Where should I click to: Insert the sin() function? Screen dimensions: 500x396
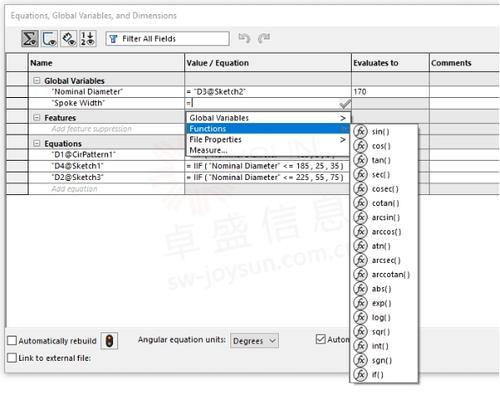[x=385, y=132]
